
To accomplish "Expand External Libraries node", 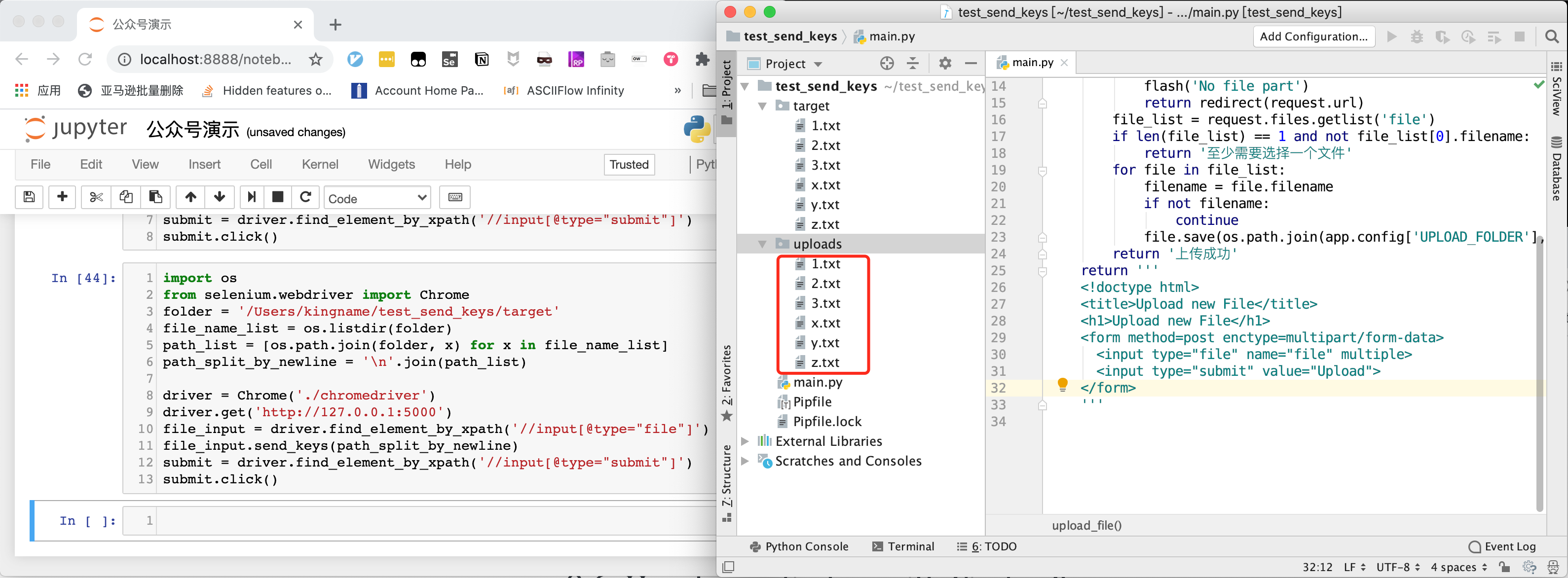I will [x=745, y=441].
